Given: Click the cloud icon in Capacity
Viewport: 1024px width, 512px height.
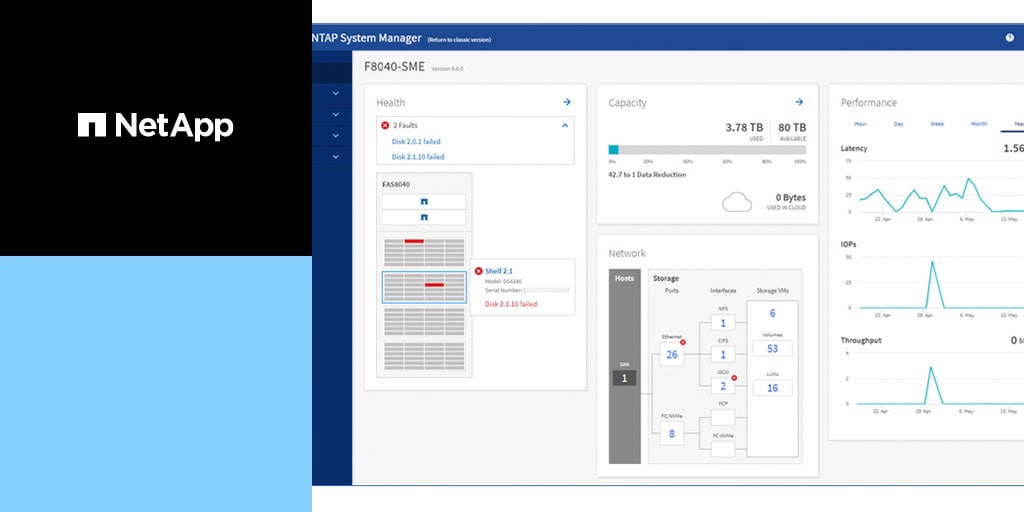Looking at the screenshot, I should pos(737,203).
